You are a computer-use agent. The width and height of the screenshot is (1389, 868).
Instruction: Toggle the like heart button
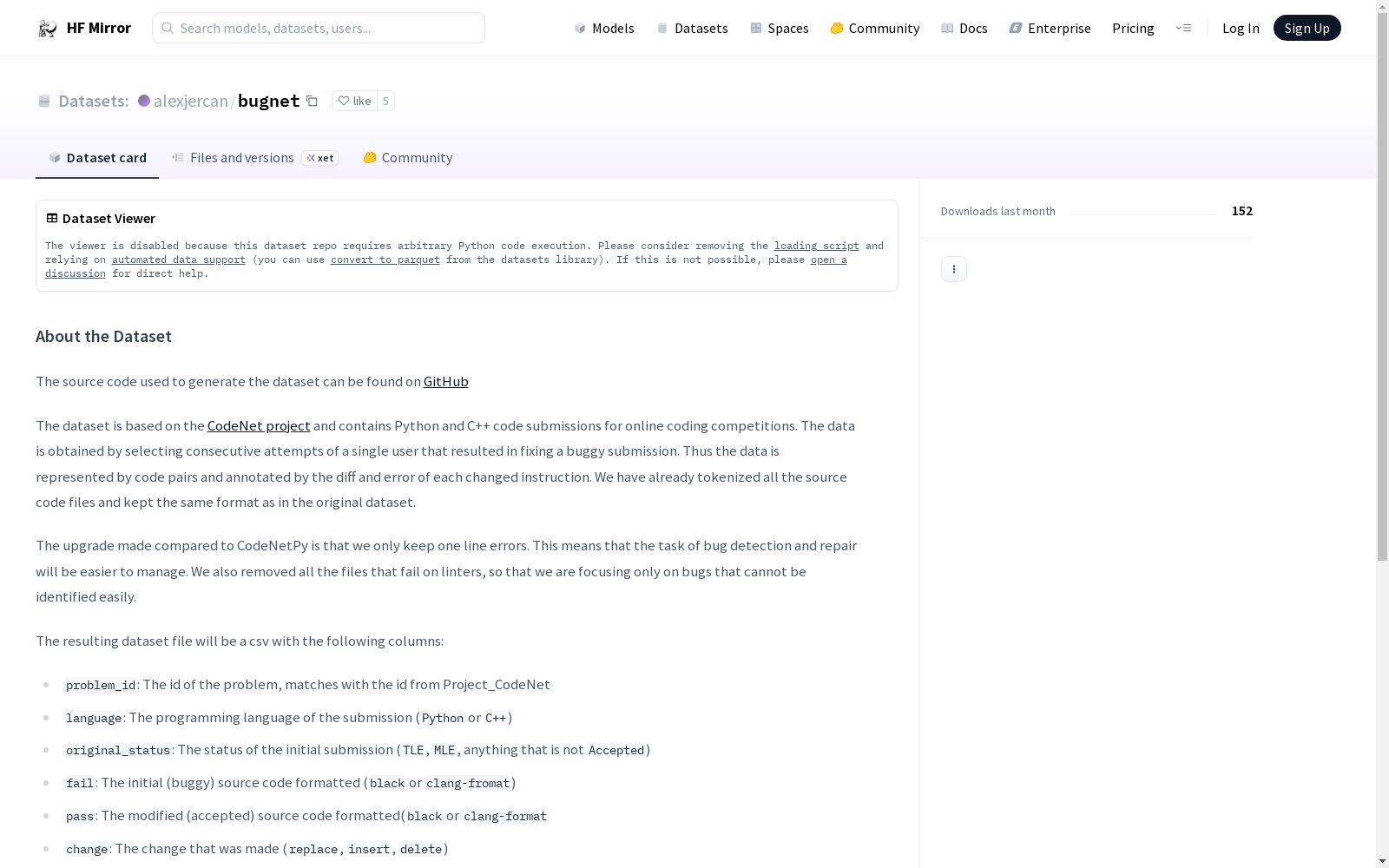point(354,101)
